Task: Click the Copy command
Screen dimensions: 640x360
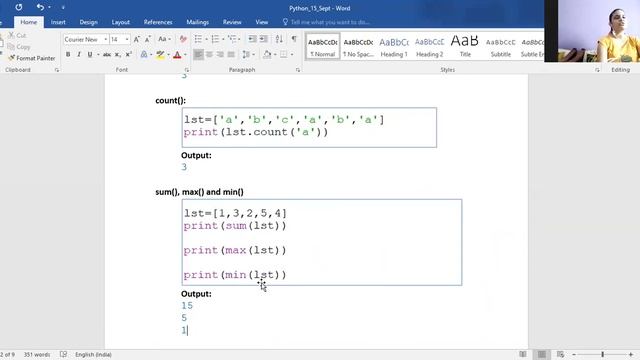Action: (19, 47)
